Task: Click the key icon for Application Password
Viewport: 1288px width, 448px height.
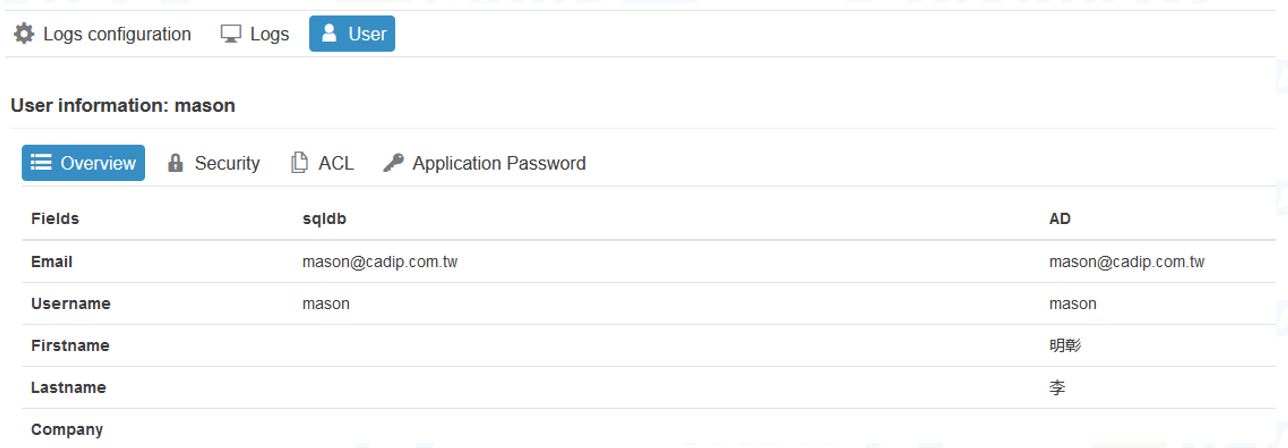Action: (393, 163)
